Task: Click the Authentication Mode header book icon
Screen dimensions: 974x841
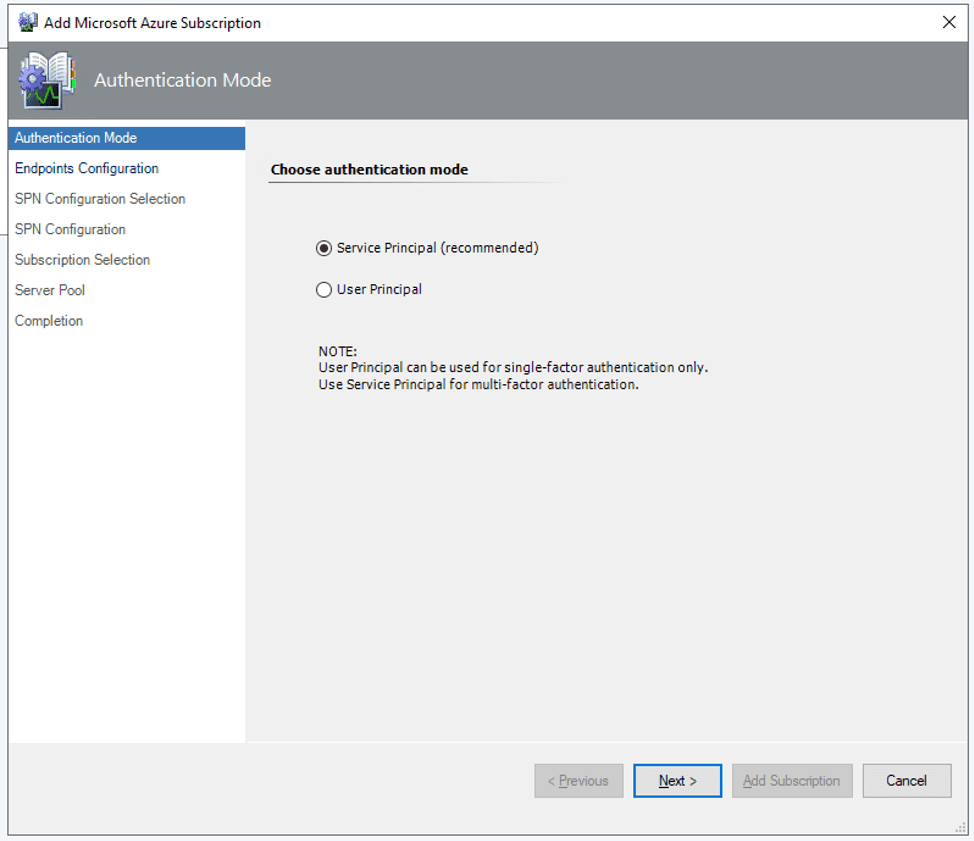Action: click(47, 80)
